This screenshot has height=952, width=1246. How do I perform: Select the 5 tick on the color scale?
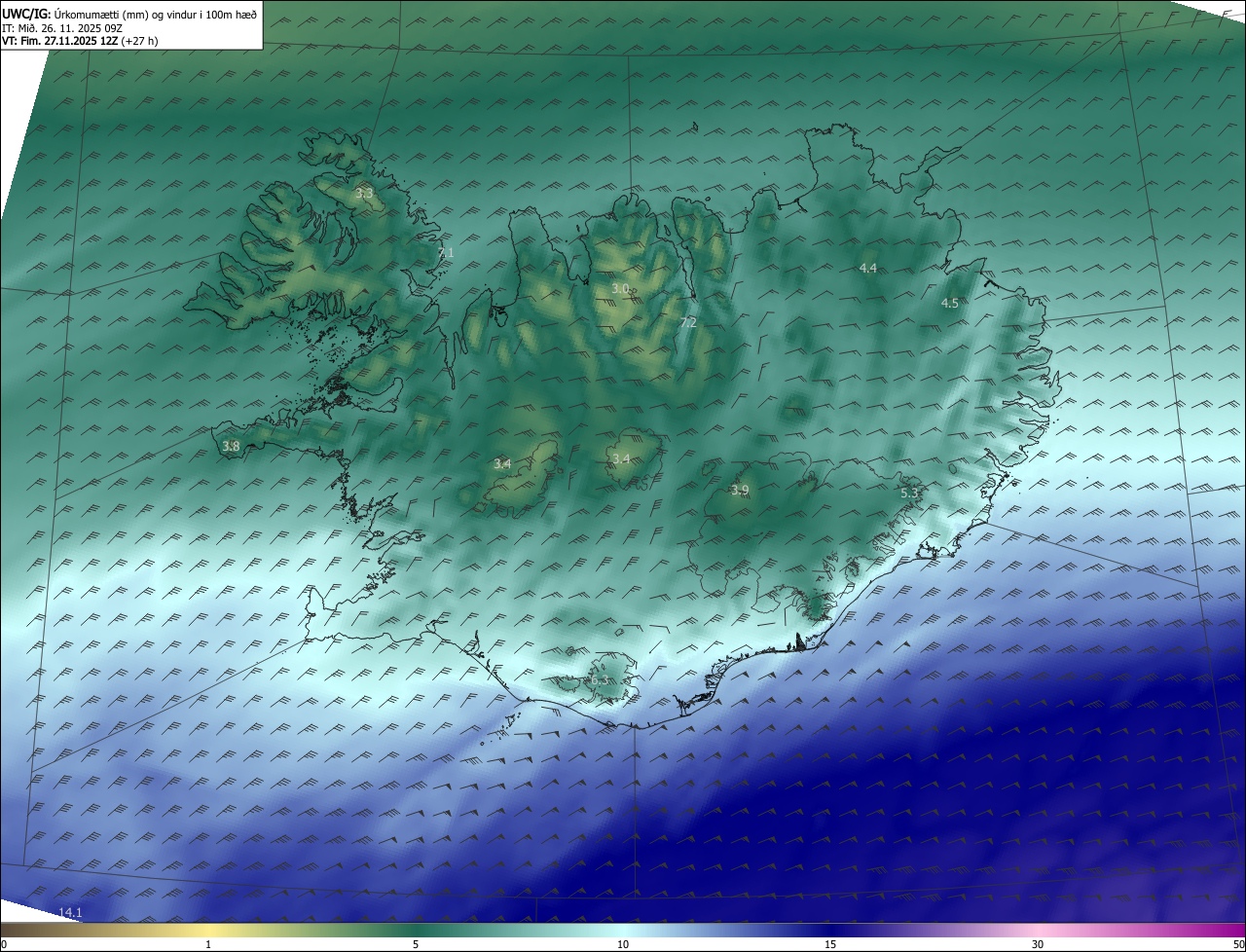coord(416,944)
